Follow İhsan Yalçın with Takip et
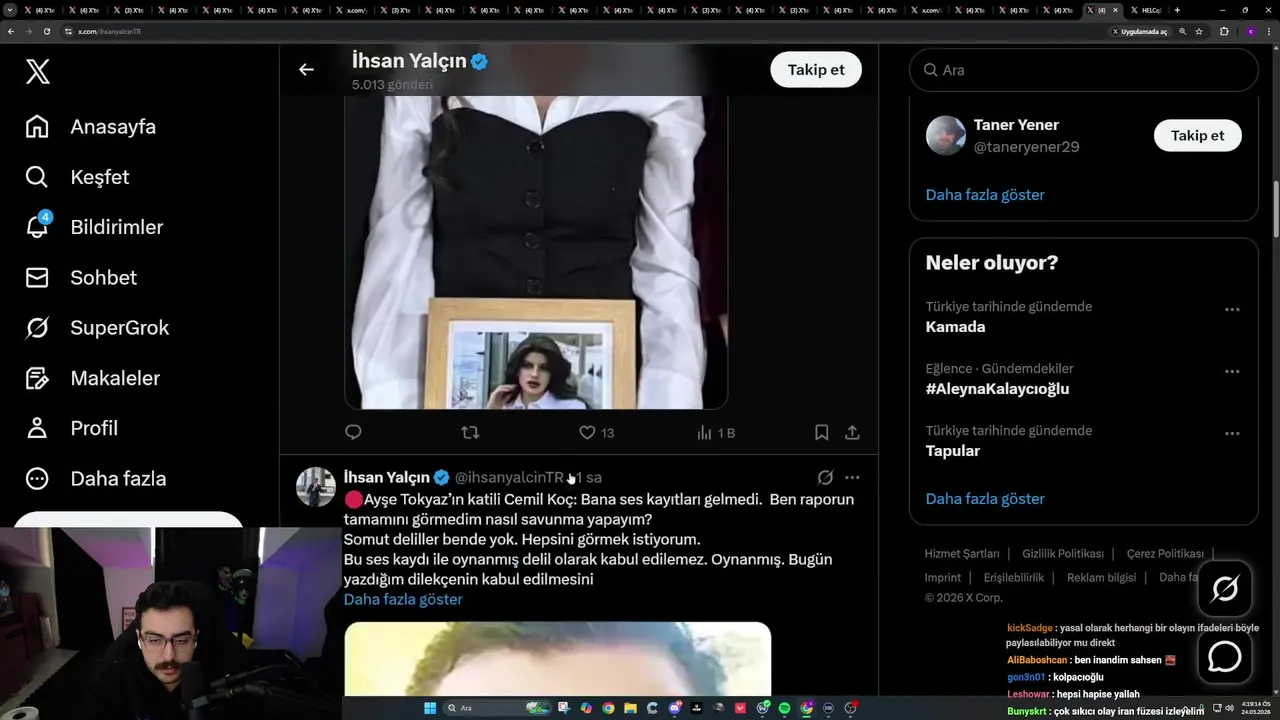This screenshot has width=1280, height=720. click(816, 69)
